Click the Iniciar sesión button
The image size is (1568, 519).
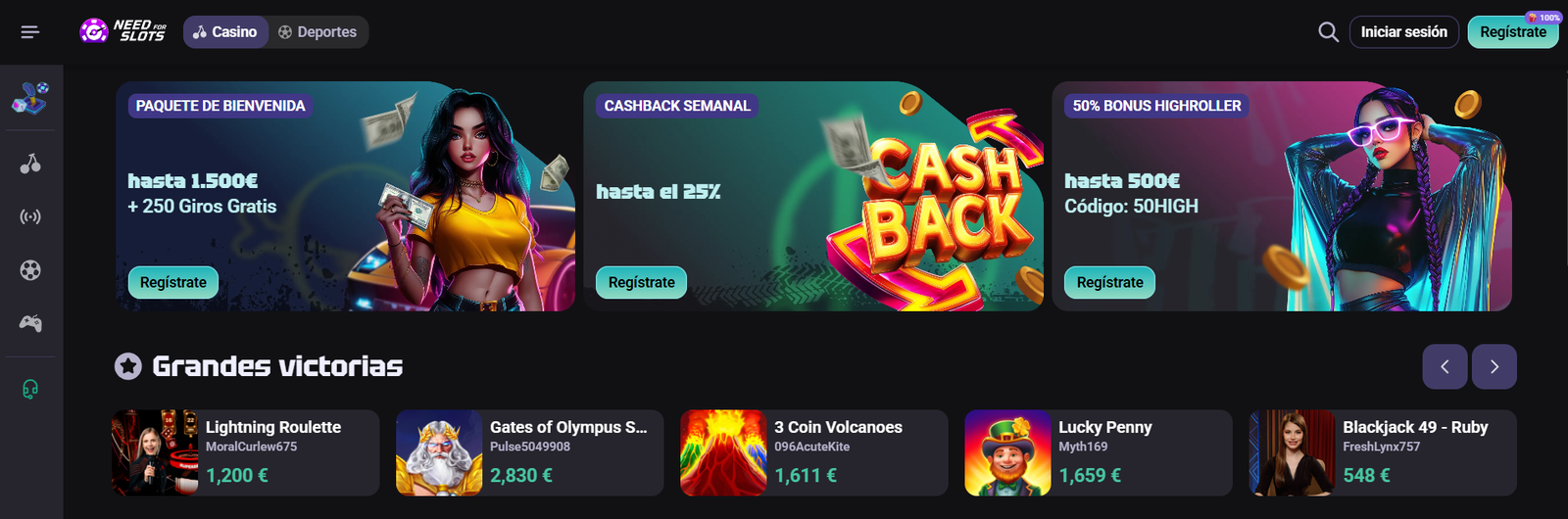[x=1403, y=32]
